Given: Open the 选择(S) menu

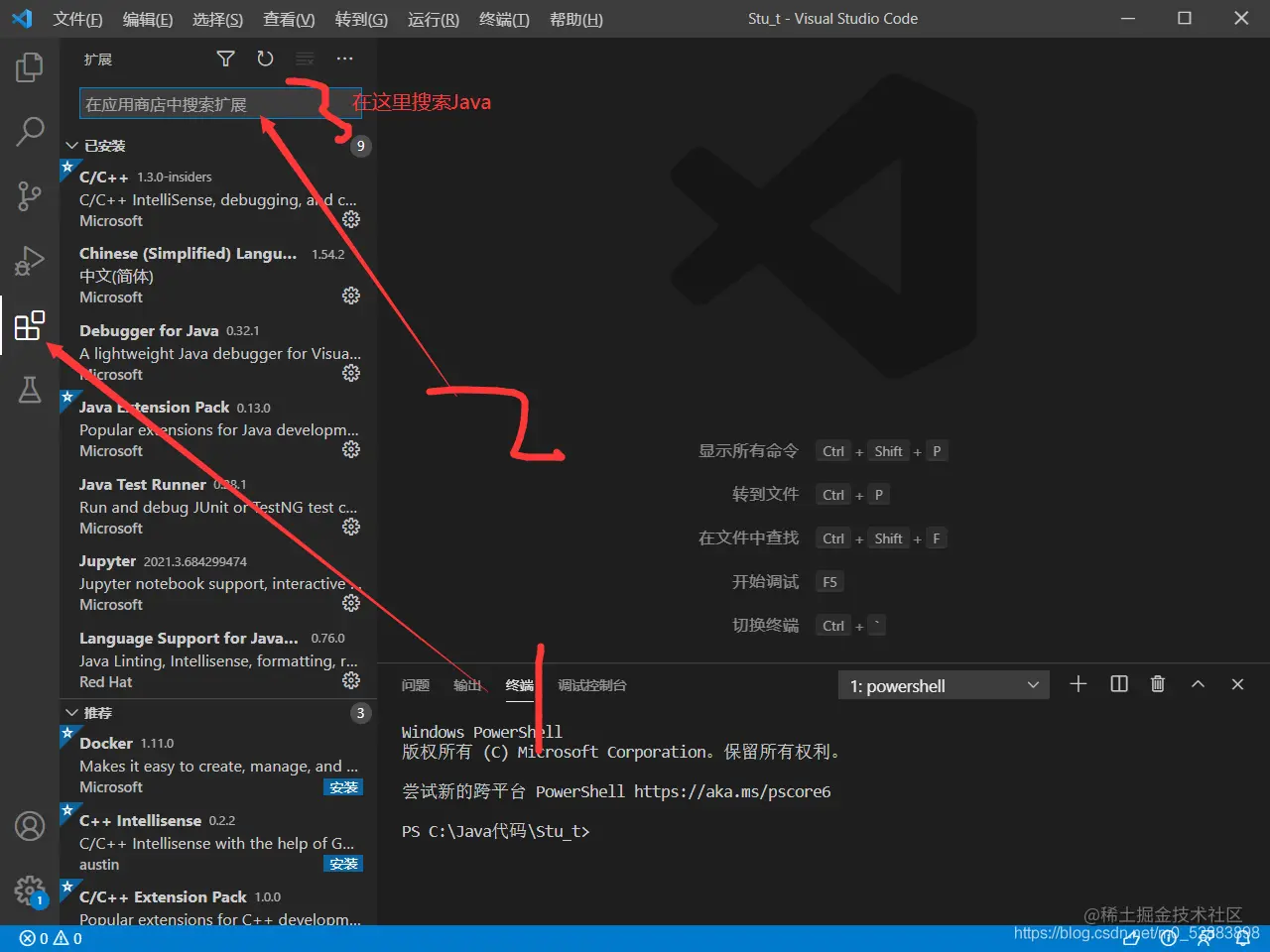Looking at the screenshot, I should [x=217, y=19].
